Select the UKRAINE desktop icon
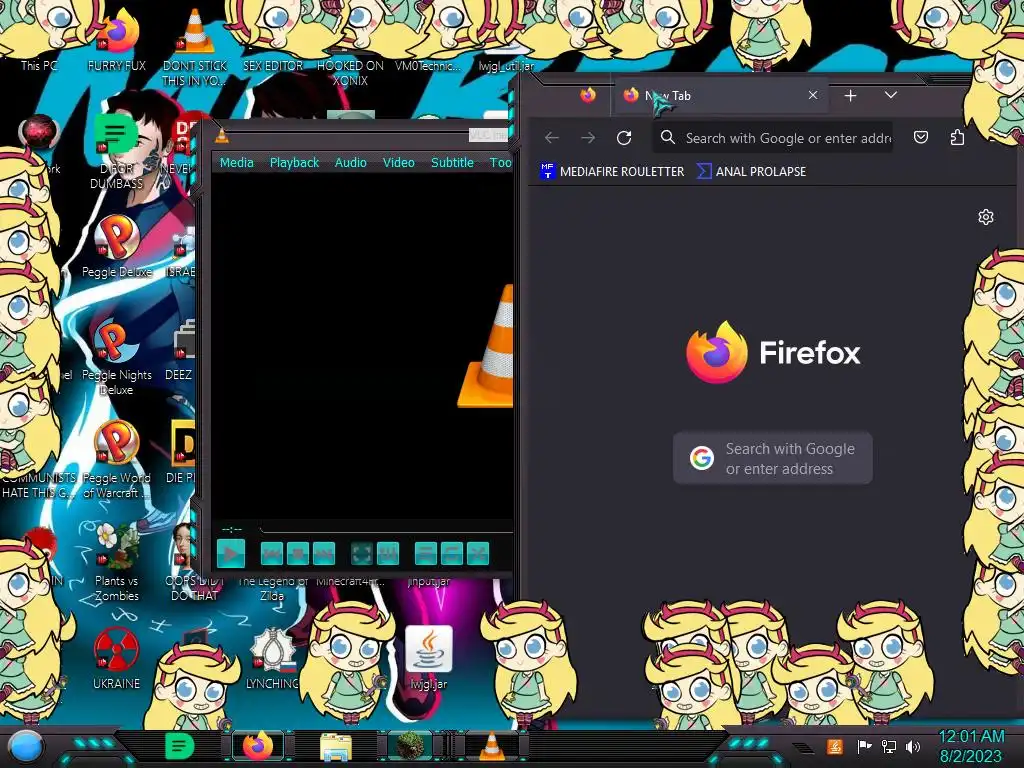 click(117, 658)
